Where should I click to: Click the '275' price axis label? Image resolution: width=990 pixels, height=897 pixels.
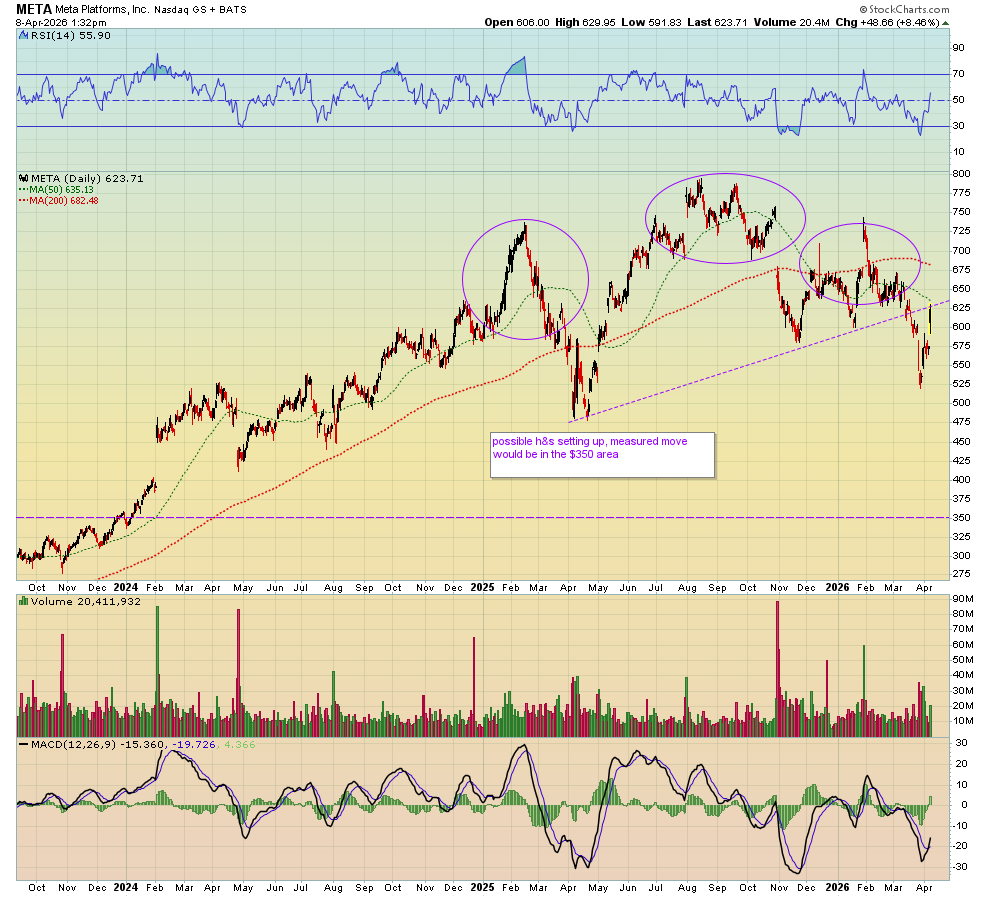[x=961, y=574]
